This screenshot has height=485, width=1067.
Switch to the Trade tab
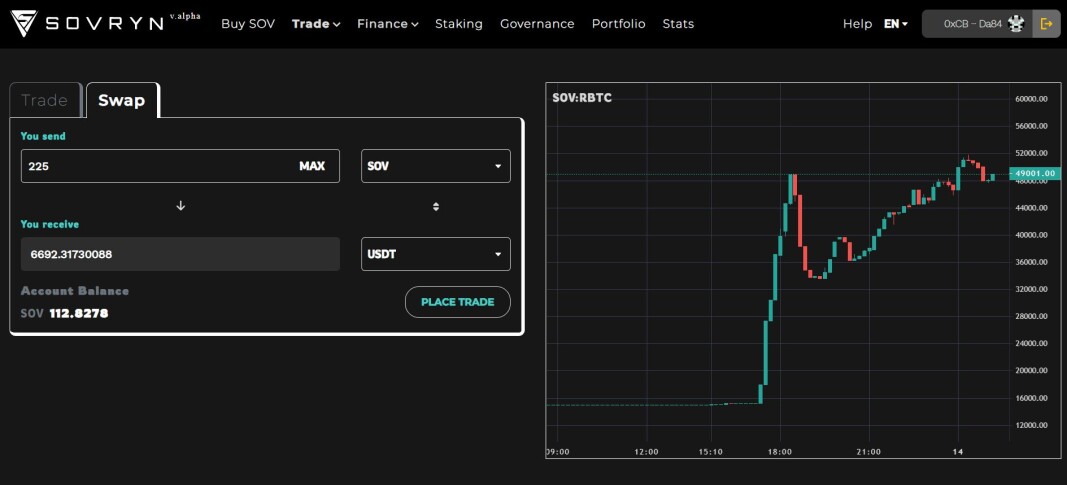(45, 101)
